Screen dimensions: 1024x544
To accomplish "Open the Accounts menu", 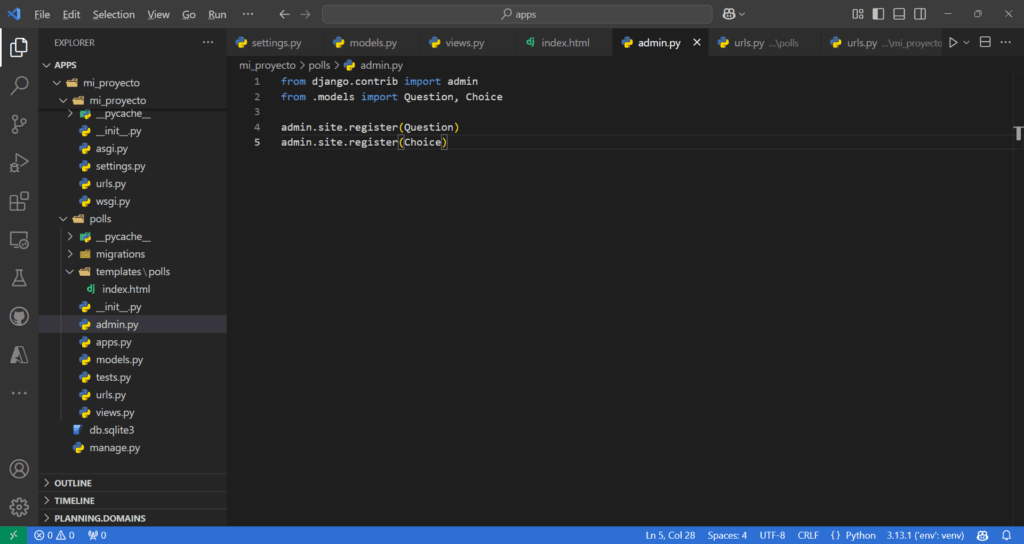I will tap(19, 469).
